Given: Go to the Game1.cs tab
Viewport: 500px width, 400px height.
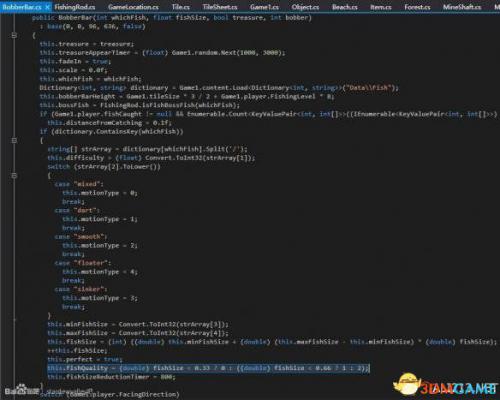Looking at the screenshot, I should [x=264, y=7].
